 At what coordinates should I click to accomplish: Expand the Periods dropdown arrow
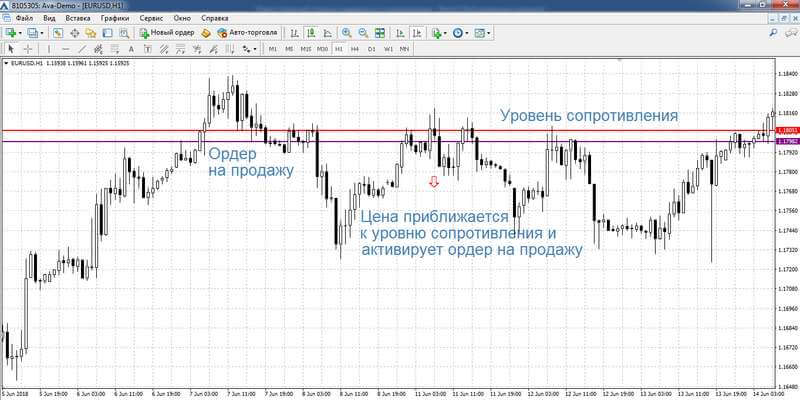point(466,34)
